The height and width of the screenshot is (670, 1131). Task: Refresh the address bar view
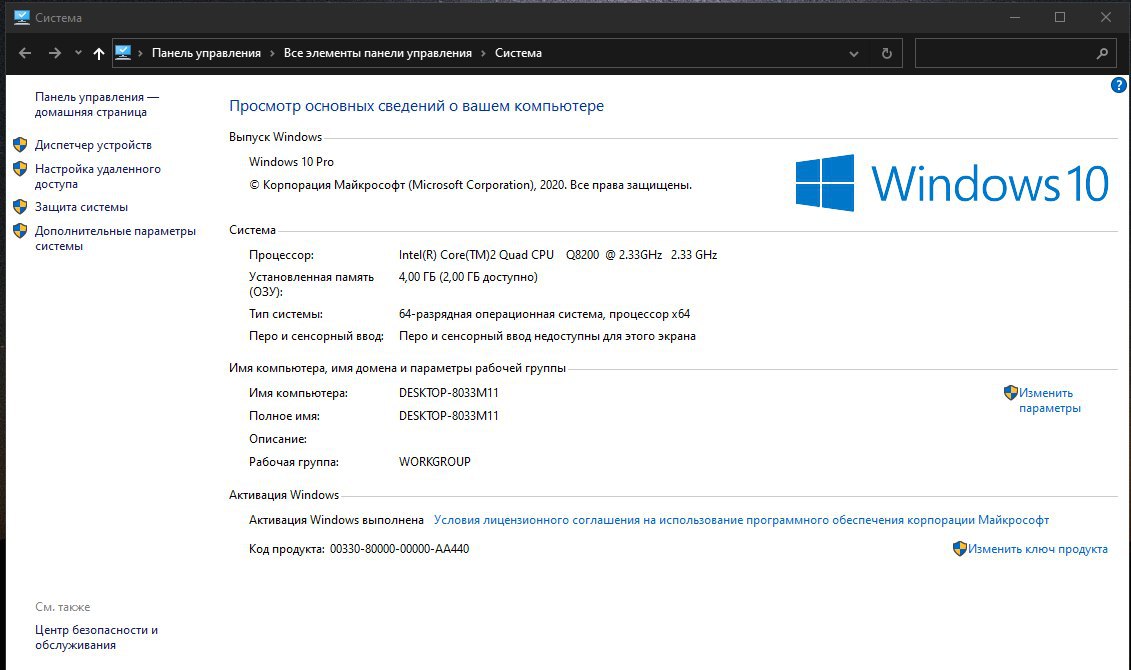click(886, 53)
